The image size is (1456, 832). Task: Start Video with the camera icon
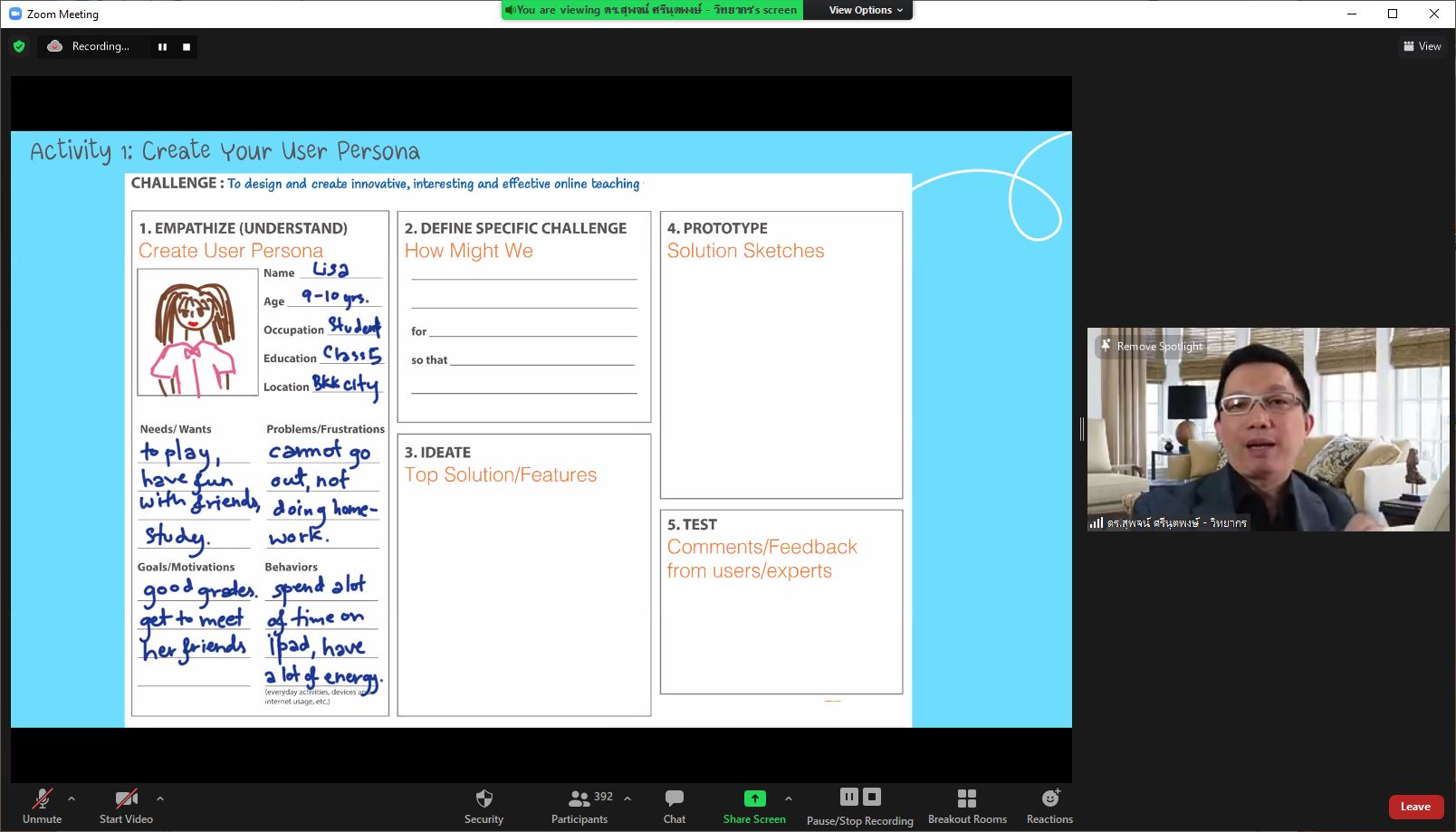tap(126, 806)
